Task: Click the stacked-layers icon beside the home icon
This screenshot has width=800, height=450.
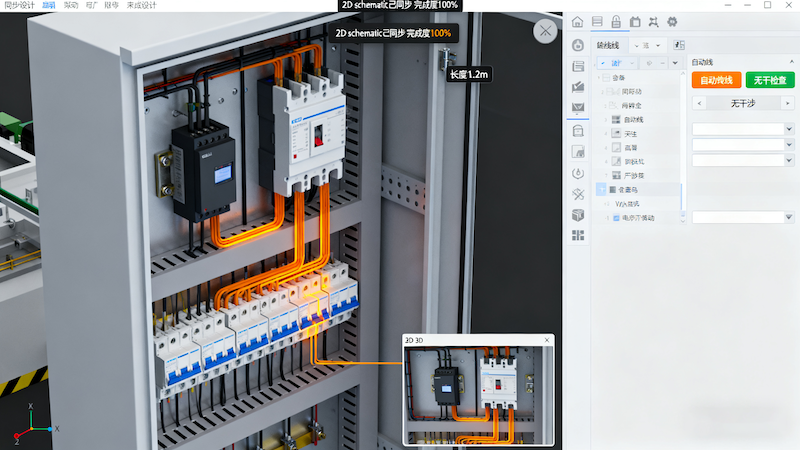Action: tap(597, 22)
